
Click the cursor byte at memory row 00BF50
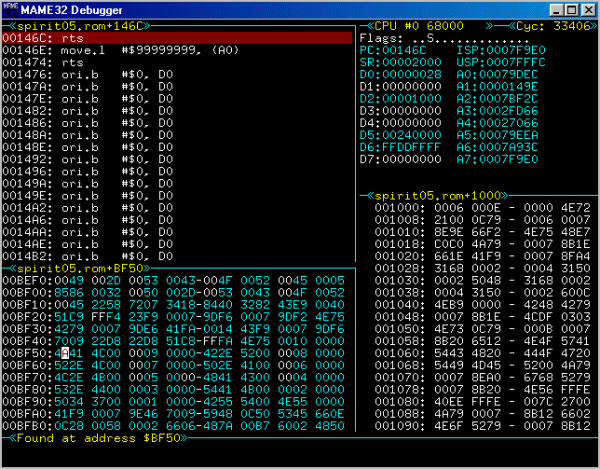click(x=66, y=354)
